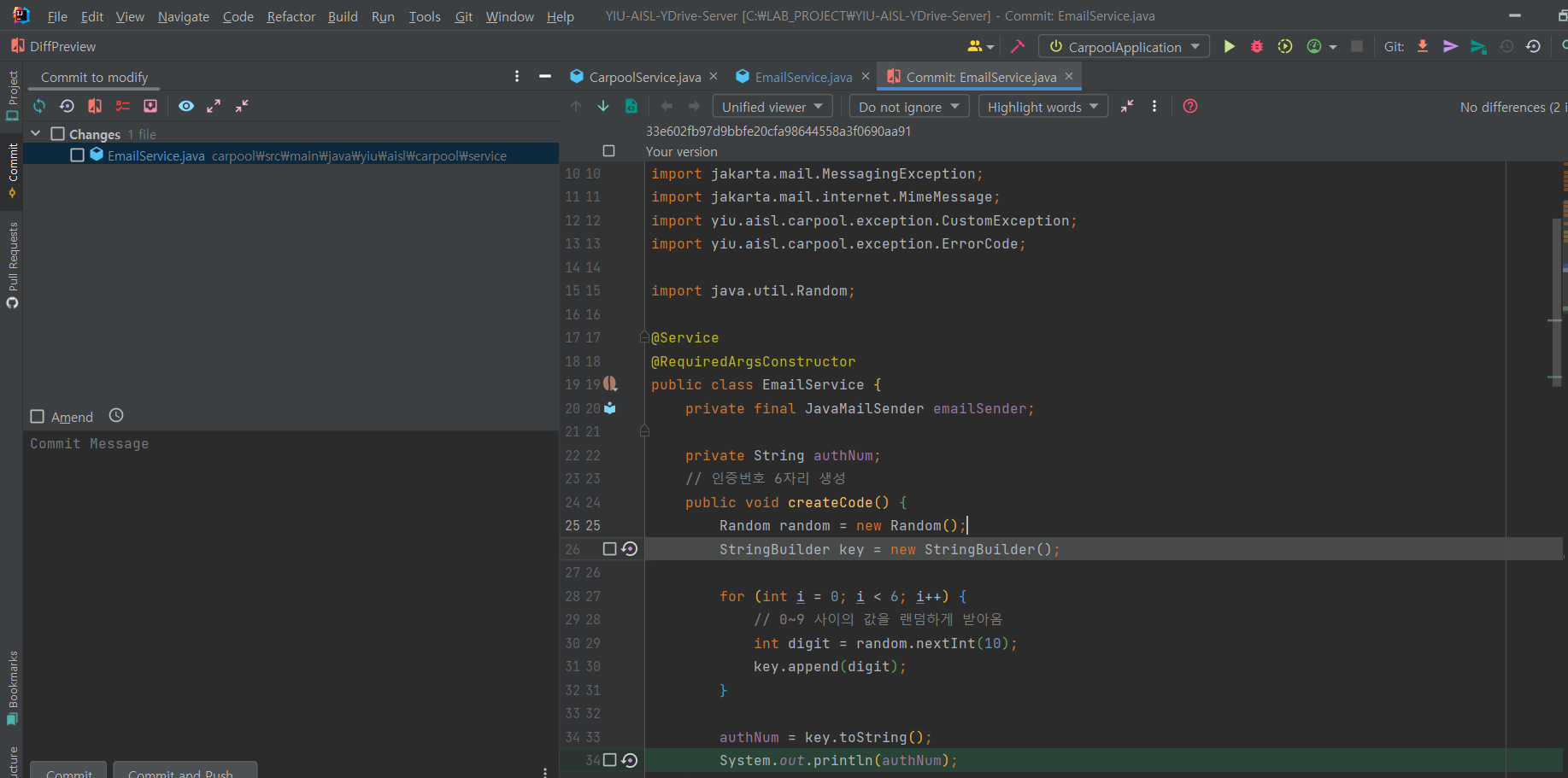
Task: Open the Refactor menu
Action: [x=291, y=16]
